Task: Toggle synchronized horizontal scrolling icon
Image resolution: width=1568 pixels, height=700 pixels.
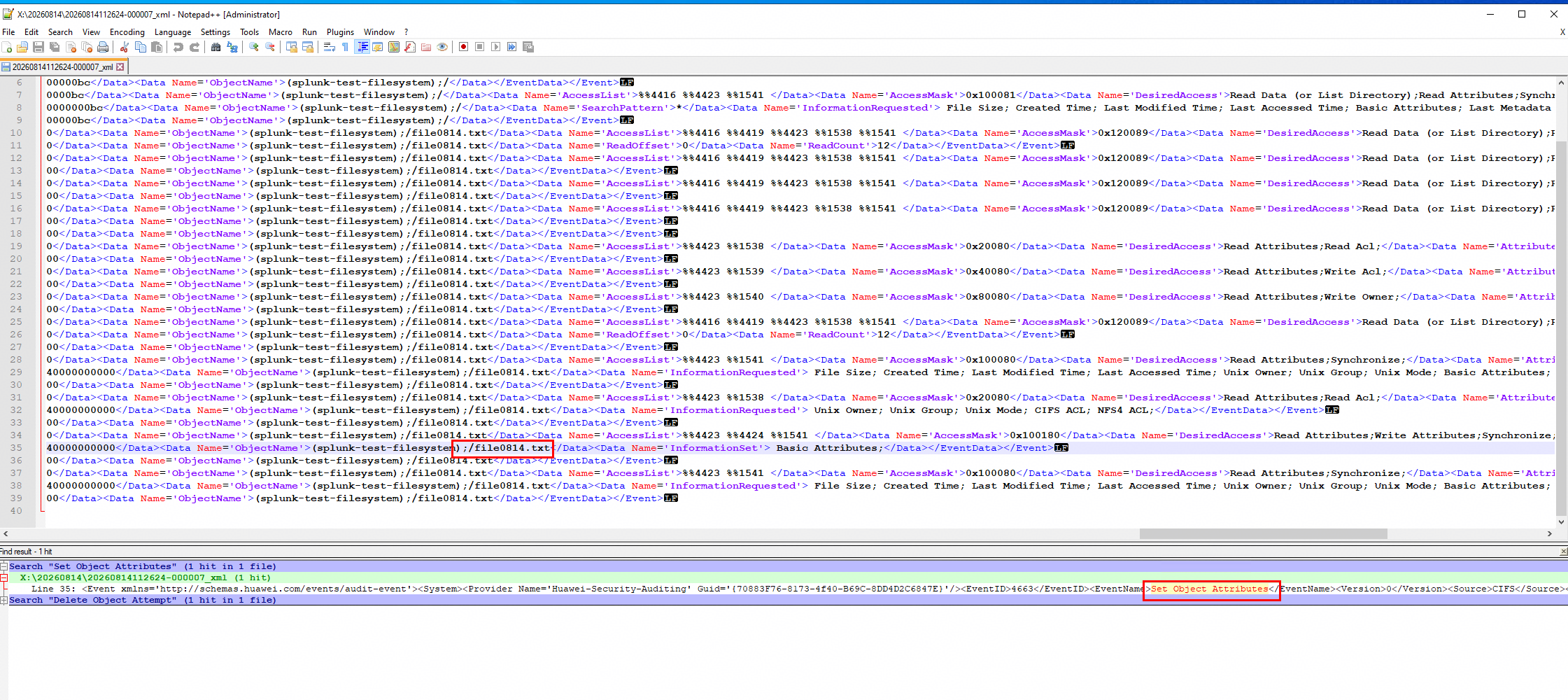Action: pyautogui.click(x=307, y=47)
